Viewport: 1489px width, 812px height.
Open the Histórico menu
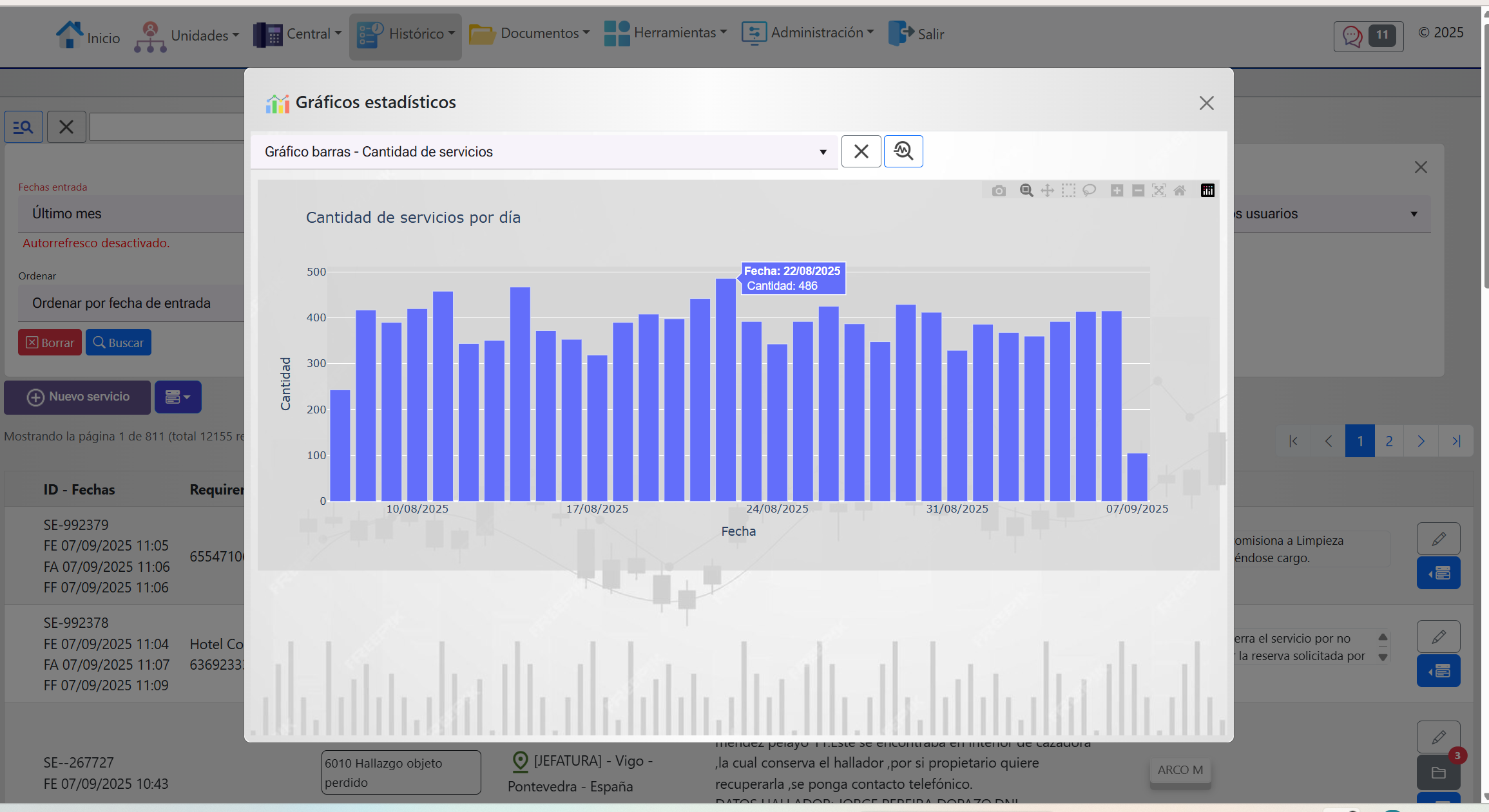[x=406, y=34]
